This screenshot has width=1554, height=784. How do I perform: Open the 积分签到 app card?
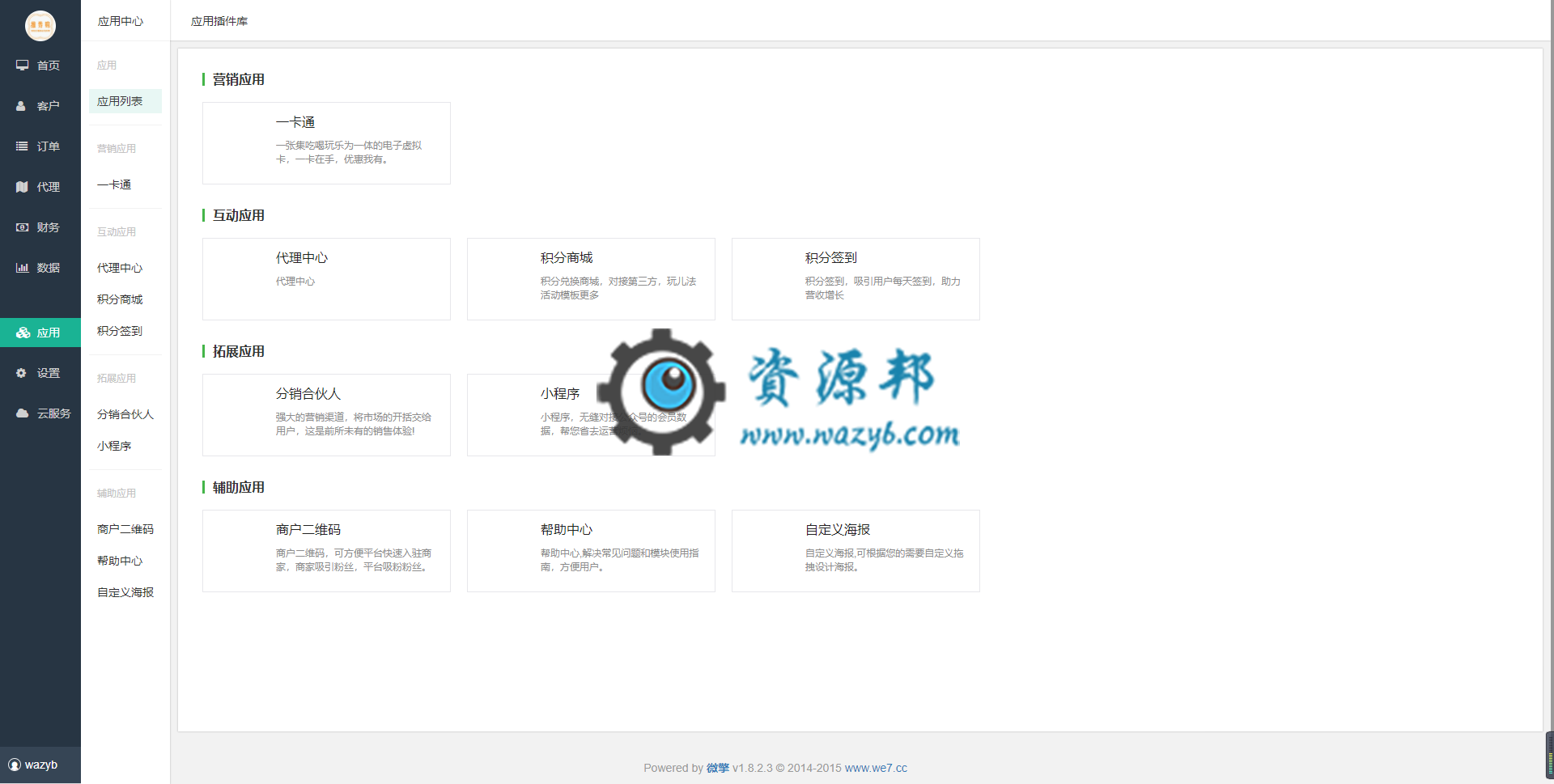point(856,279)
